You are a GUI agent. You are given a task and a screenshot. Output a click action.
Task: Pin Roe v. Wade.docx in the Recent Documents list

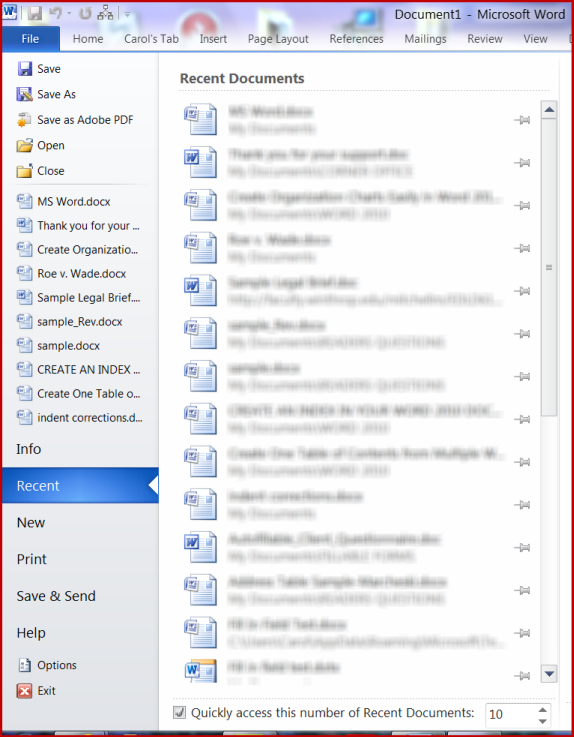pos(522,248)
